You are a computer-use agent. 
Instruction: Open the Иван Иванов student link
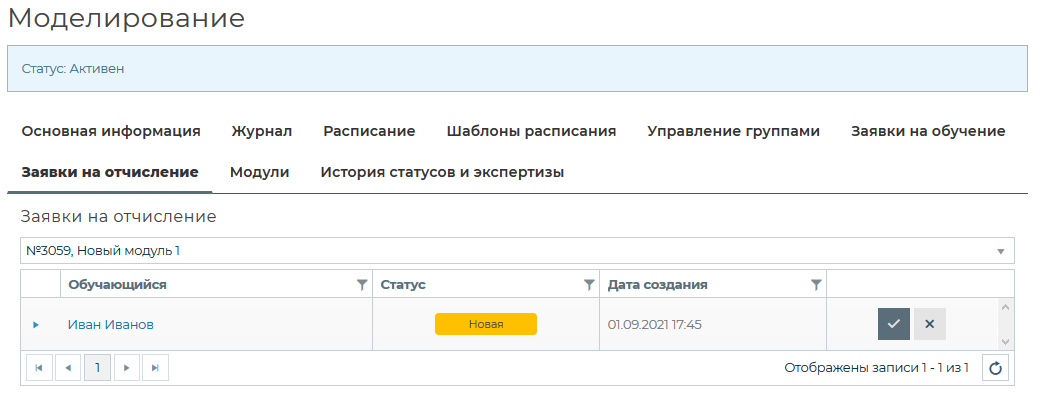(x=110, y=325)
